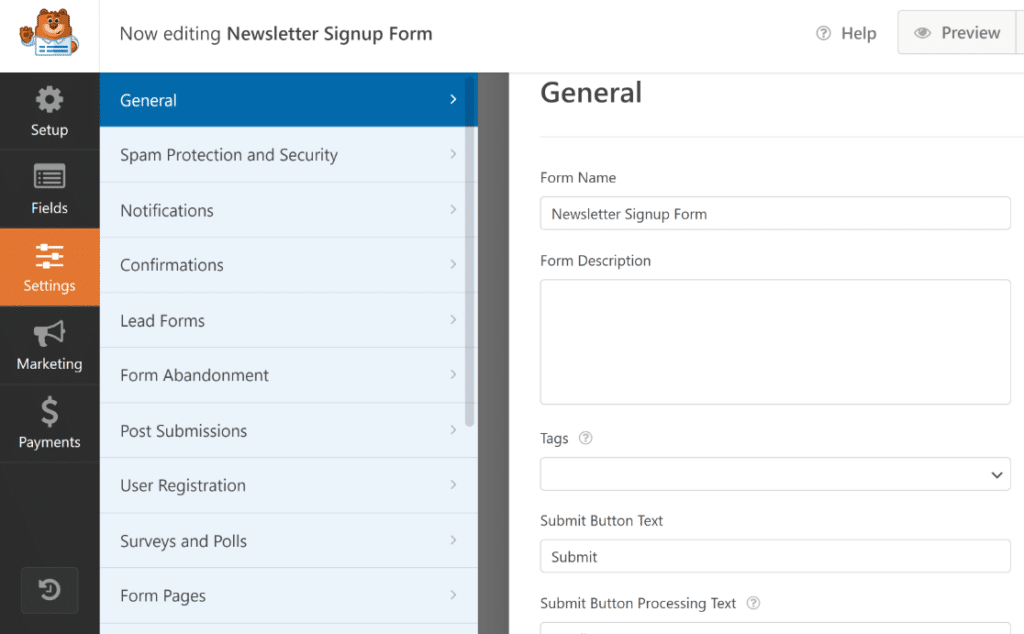The image size is (1024, 634).
Task: Expand the Confirmations settings section
Action: click(x=288, y=265)
